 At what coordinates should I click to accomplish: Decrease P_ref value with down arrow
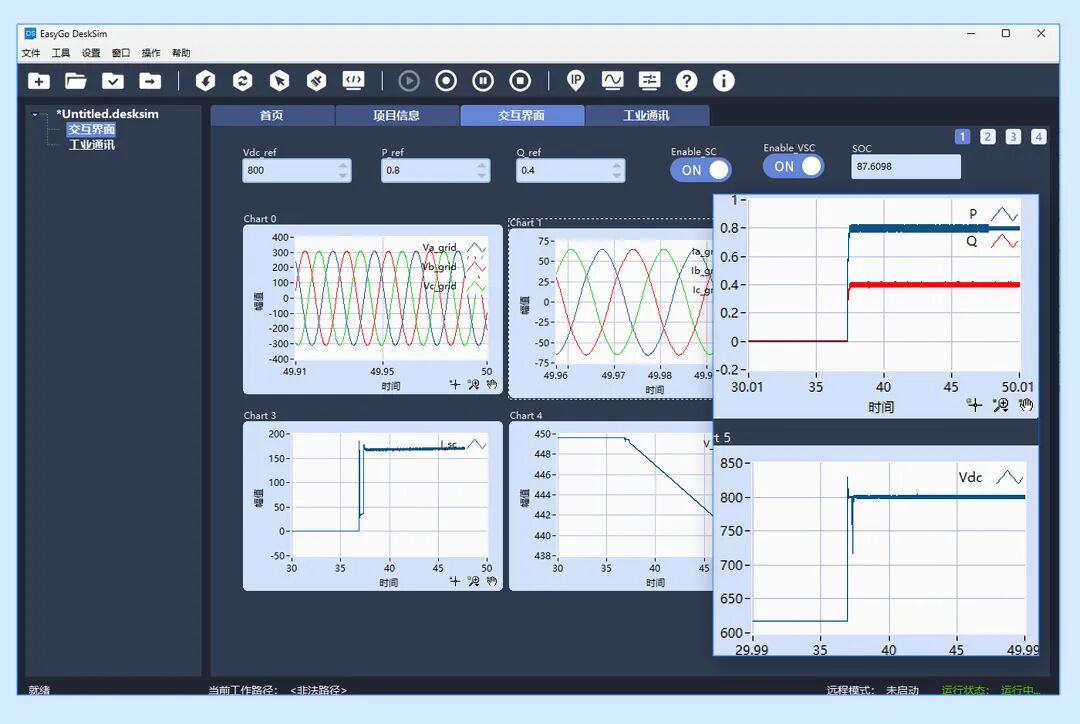point(483,176)
